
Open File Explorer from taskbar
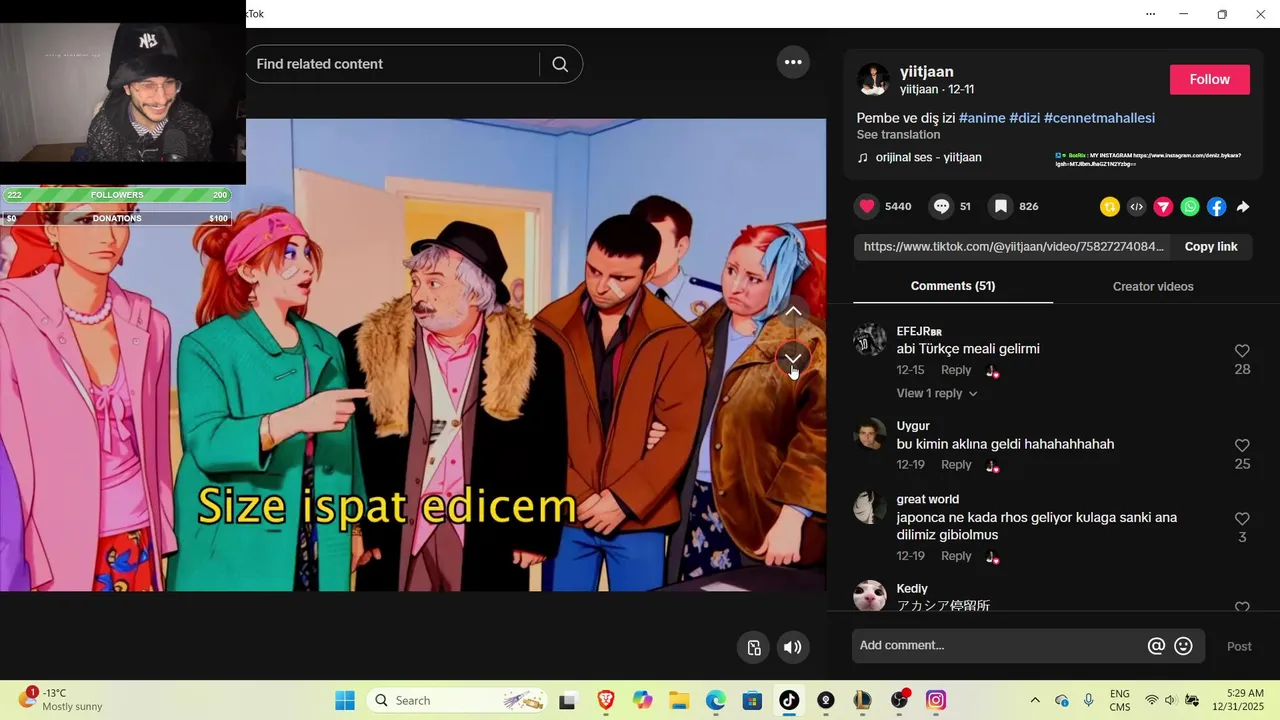click(679, 701)
